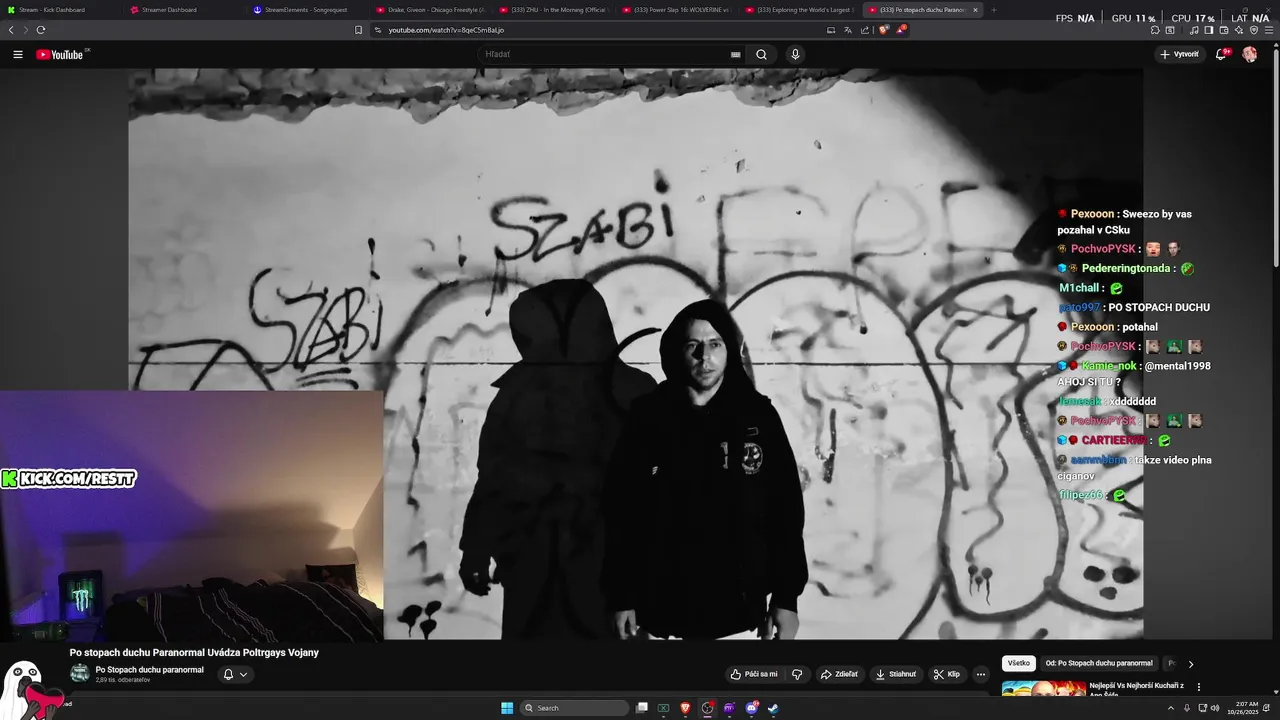The height and width of the screenshot is (720, 1280).
Task: Click the Windows taskbar Search box
Action: click(x=576, y=708)
